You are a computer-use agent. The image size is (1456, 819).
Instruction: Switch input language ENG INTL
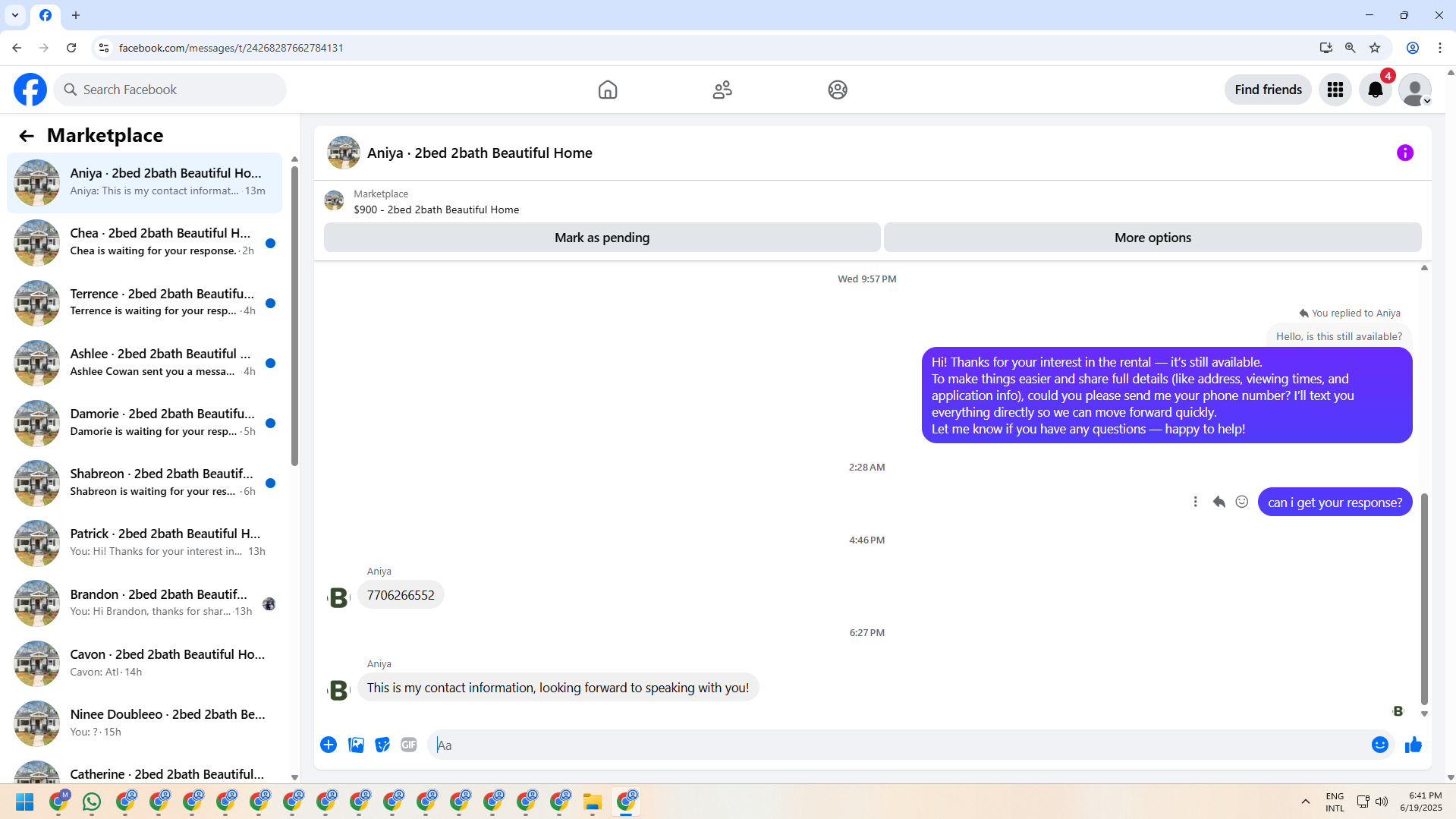(1335, 802)
